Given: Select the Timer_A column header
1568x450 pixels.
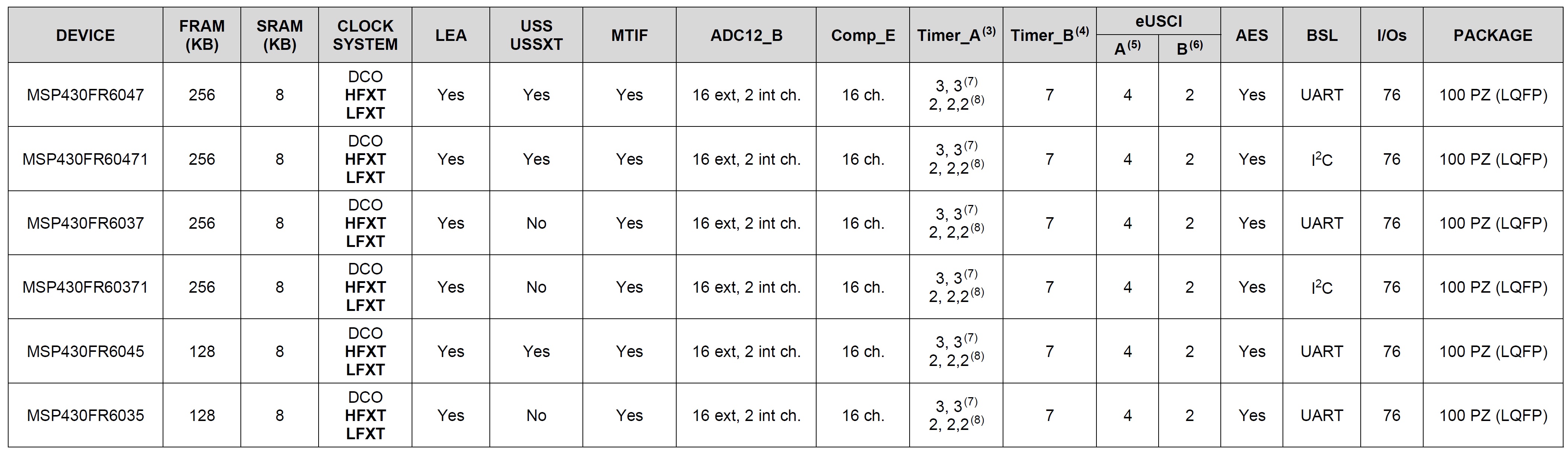Looking at the screenshot, I should pos(956,35).
